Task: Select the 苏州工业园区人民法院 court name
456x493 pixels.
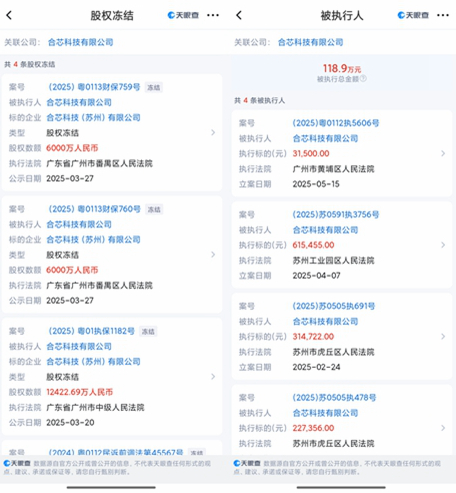Action: click(333, 260)
